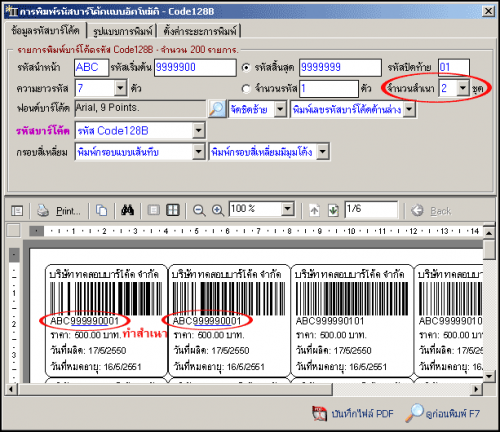Click the ABC prefix code field
The image size is (500, 432).
pyautogui.click(x=91, y=68)
